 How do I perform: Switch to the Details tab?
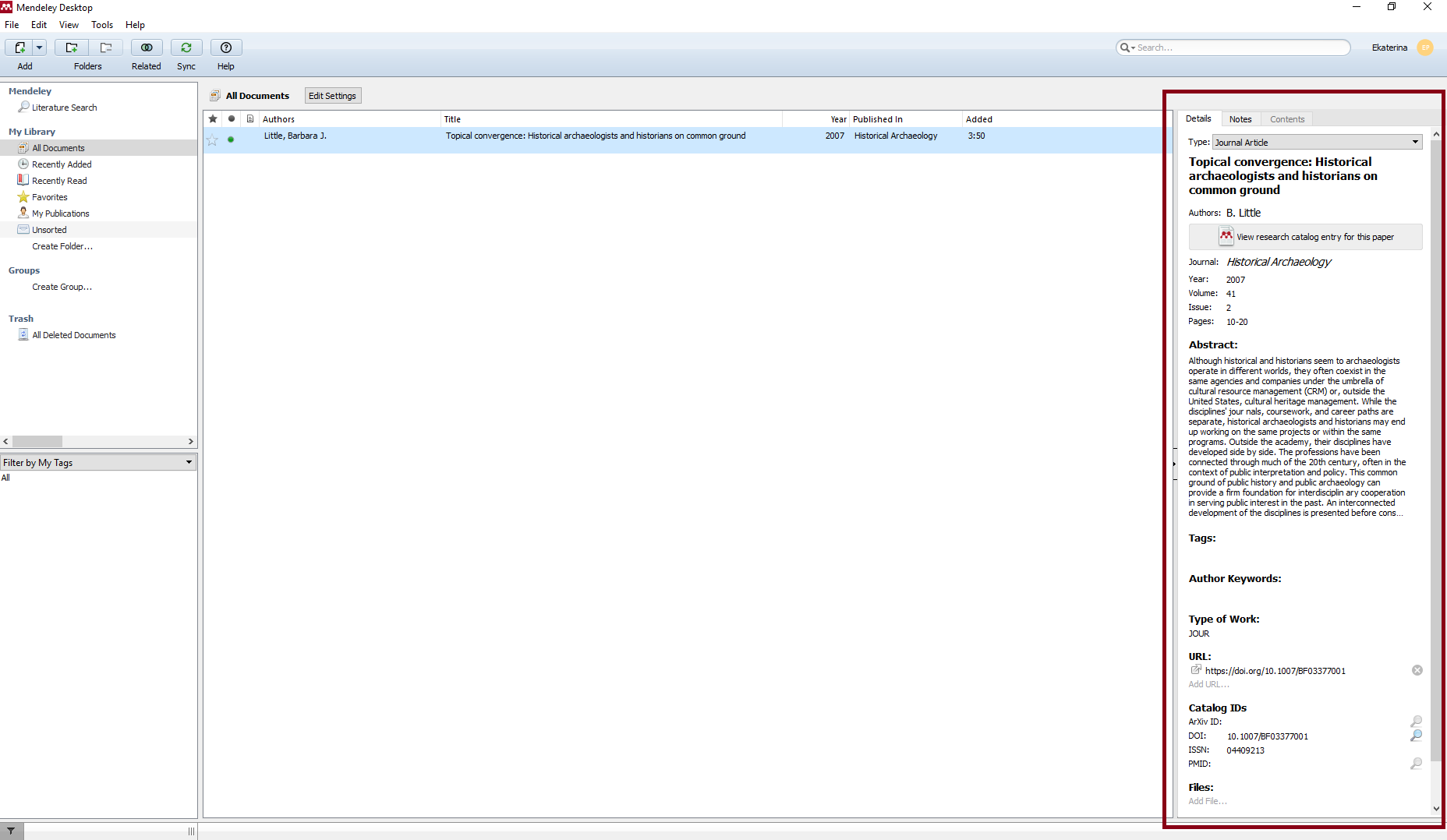click(x=1198, y=118)
